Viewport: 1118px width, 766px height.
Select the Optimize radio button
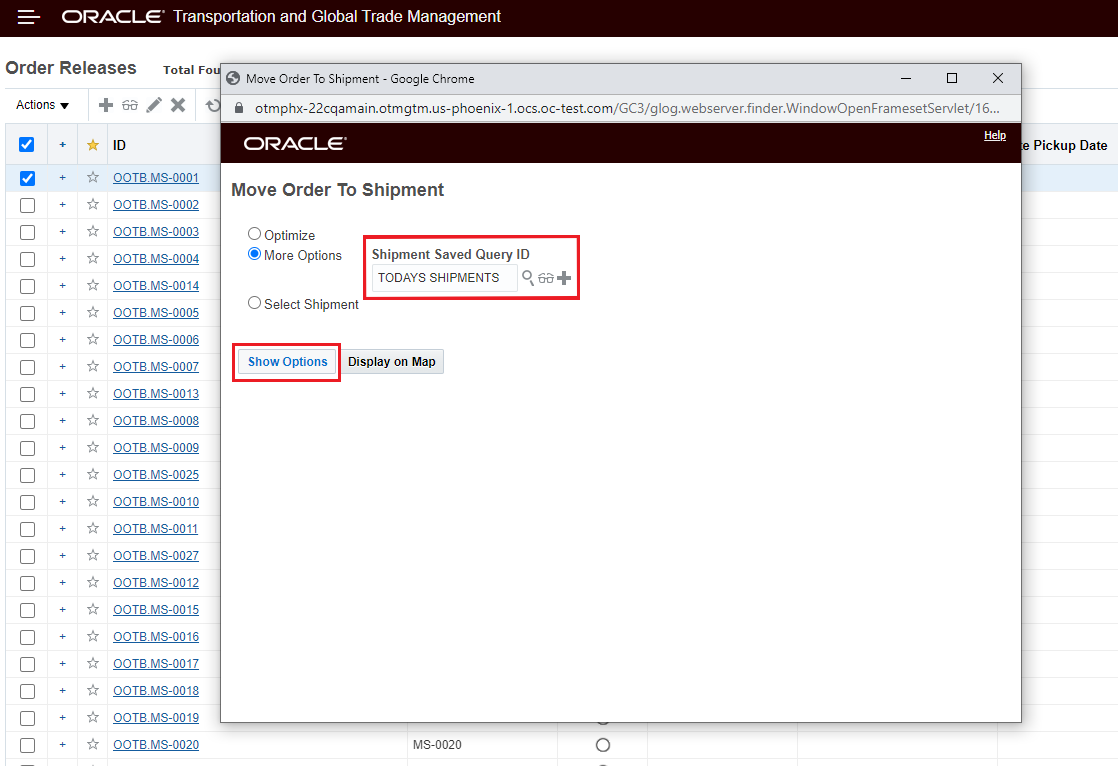254,234
